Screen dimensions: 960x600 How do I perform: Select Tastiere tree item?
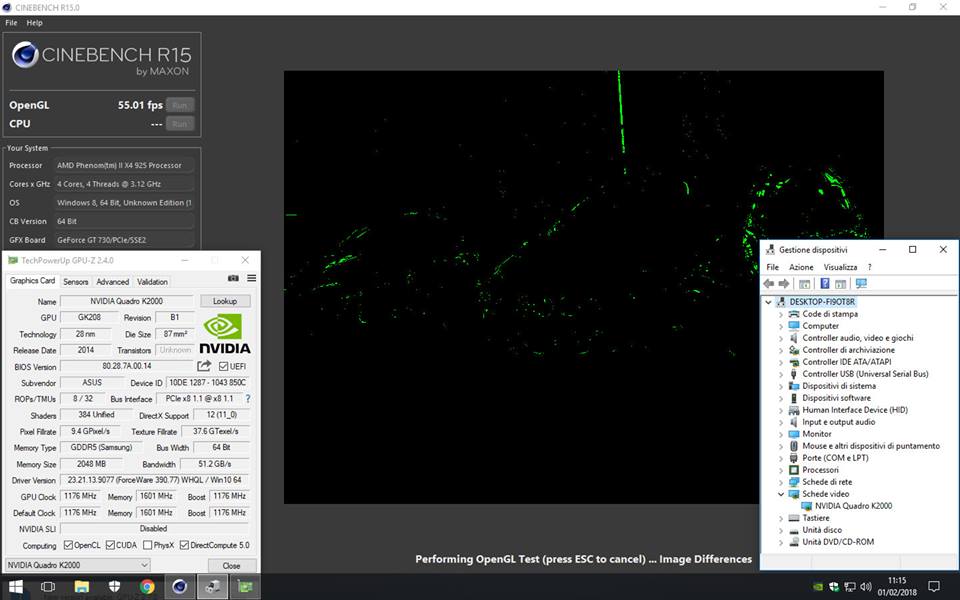[816, 518]
